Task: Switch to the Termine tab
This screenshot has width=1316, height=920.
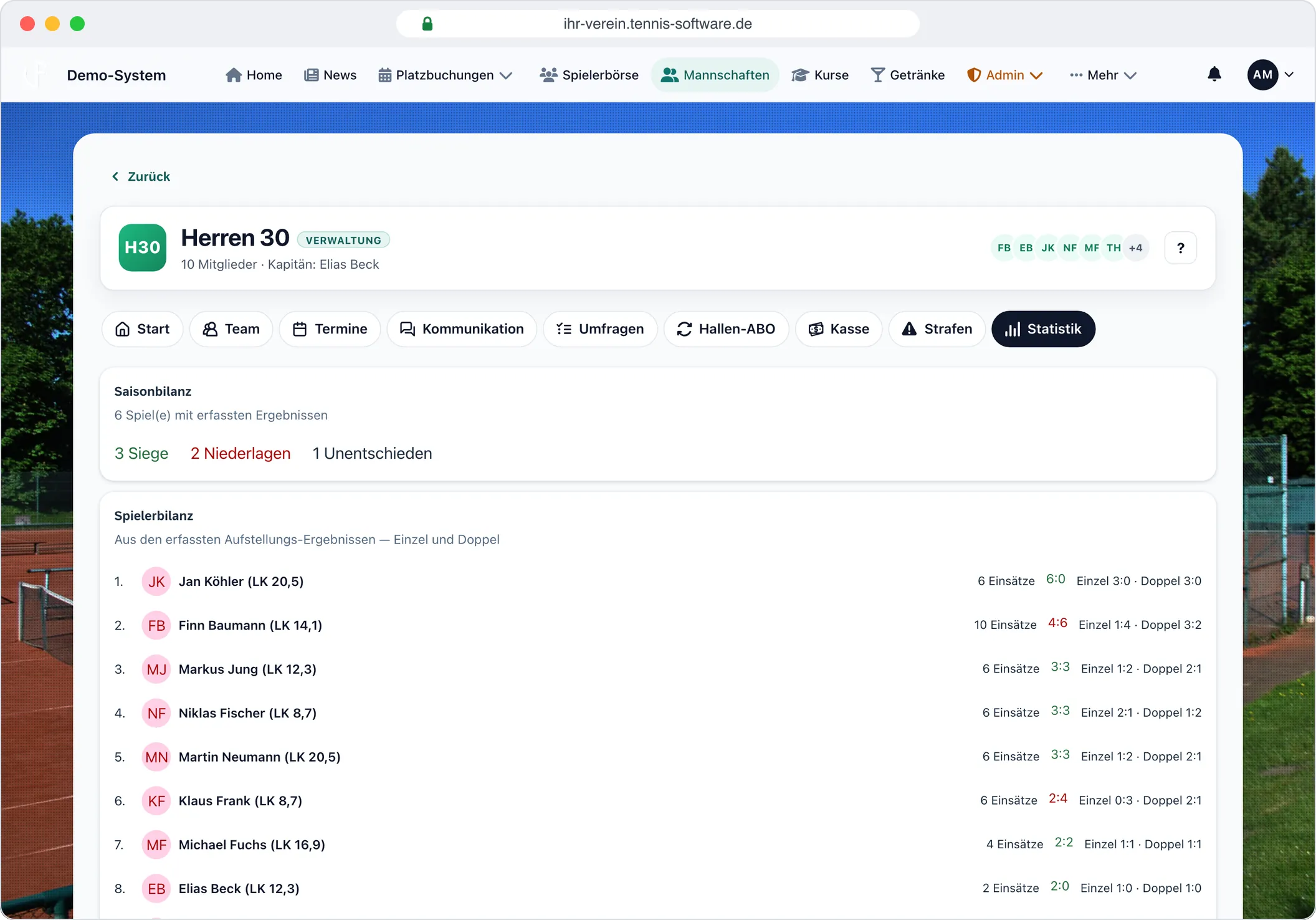Action: coord(330,329)
